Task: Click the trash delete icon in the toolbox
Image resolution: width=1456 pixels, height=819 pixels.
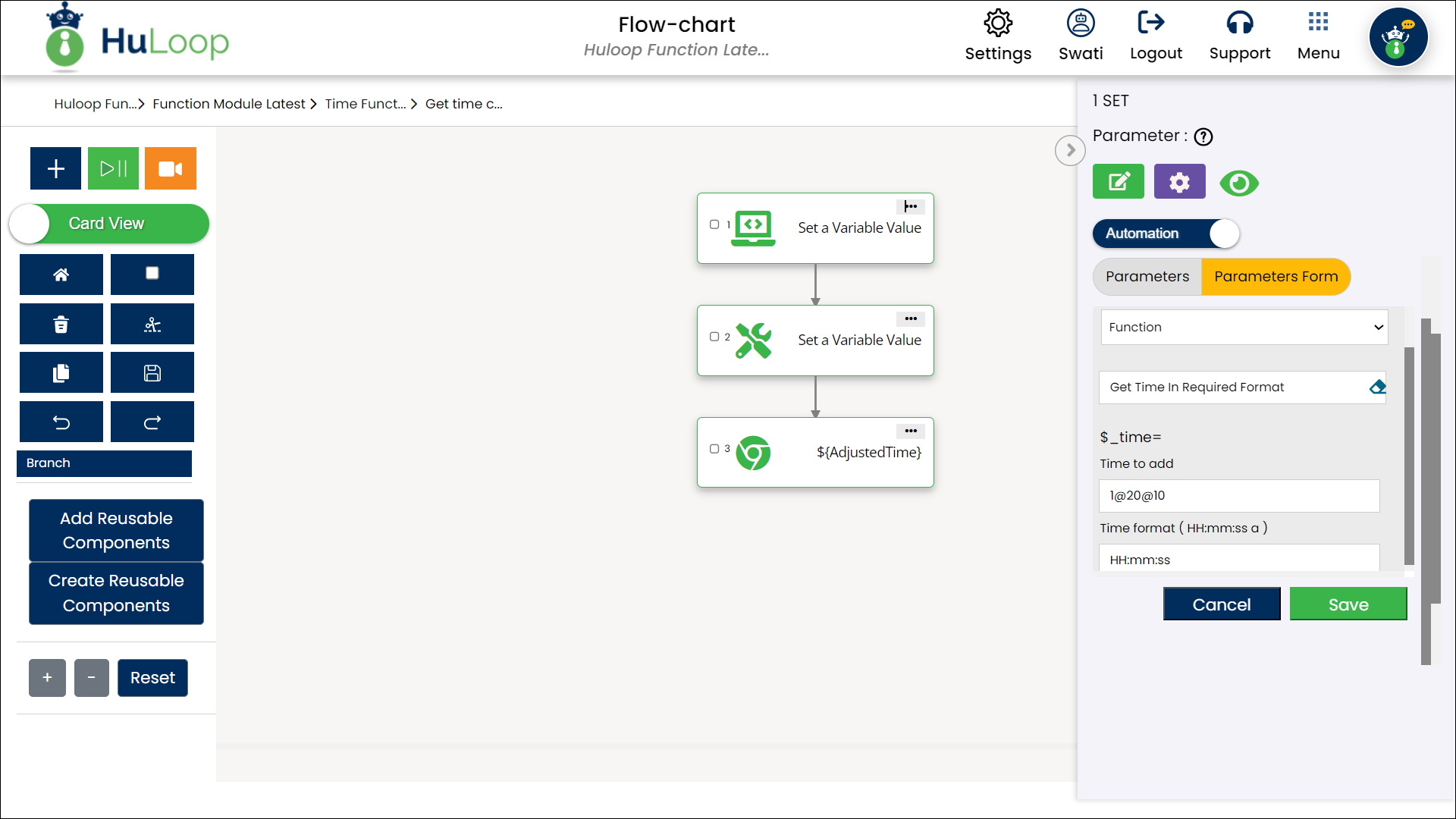Action: pyautogui.click(x=61, y=325)
